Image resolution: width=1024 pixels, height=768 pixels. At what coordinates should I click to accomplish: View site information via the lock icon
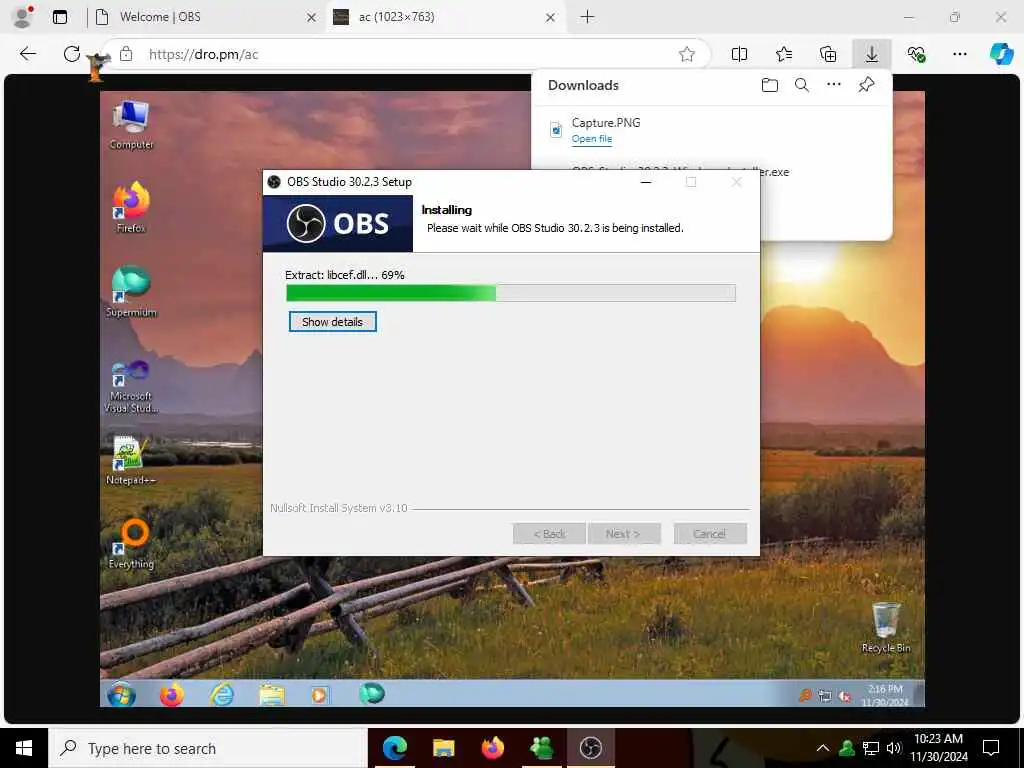[126, 54]
